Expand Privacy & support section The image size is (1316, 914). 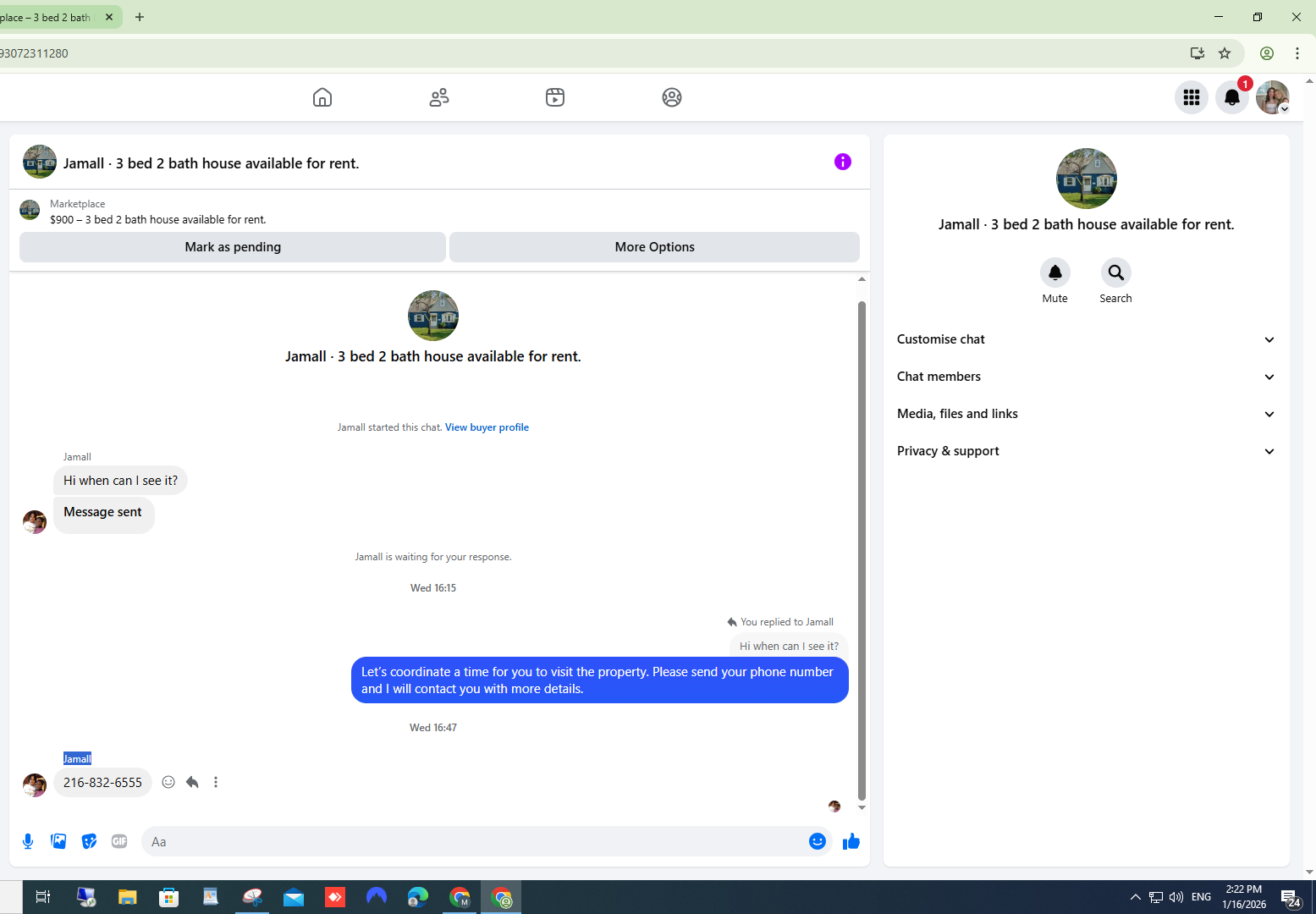[1087, 451]
